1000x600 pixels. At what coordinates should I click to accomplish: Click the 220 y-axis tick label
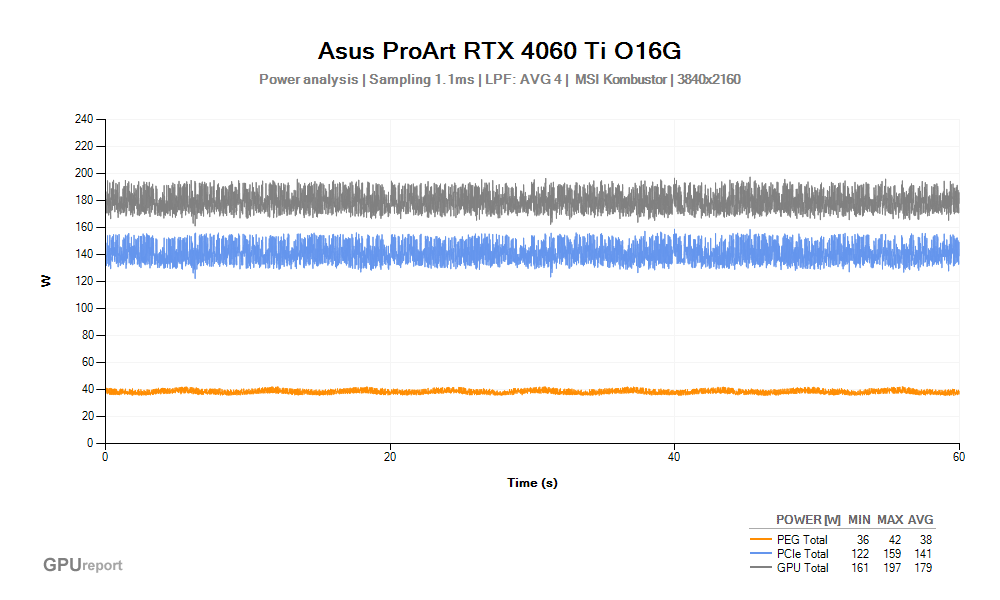point(84,146)
